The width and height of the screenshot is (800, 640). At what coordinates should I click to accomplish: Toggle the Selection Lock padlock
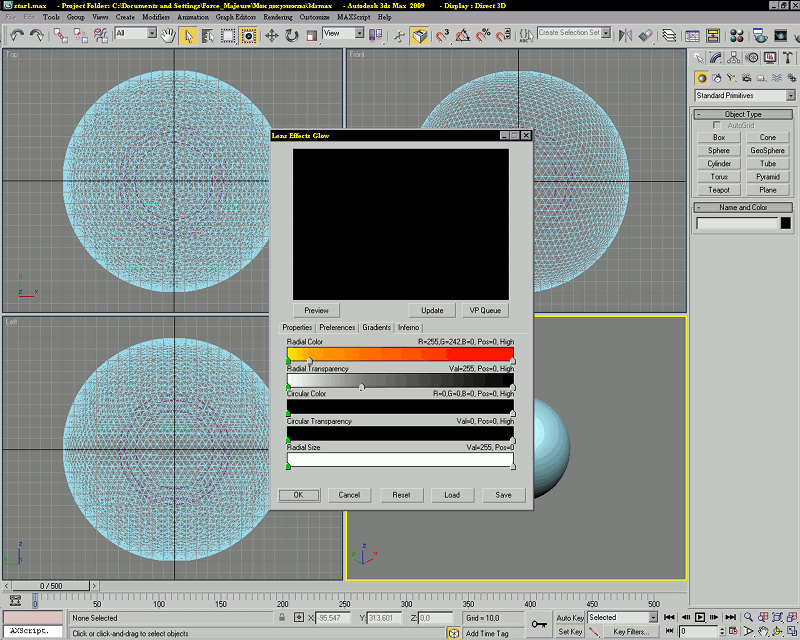282,618
